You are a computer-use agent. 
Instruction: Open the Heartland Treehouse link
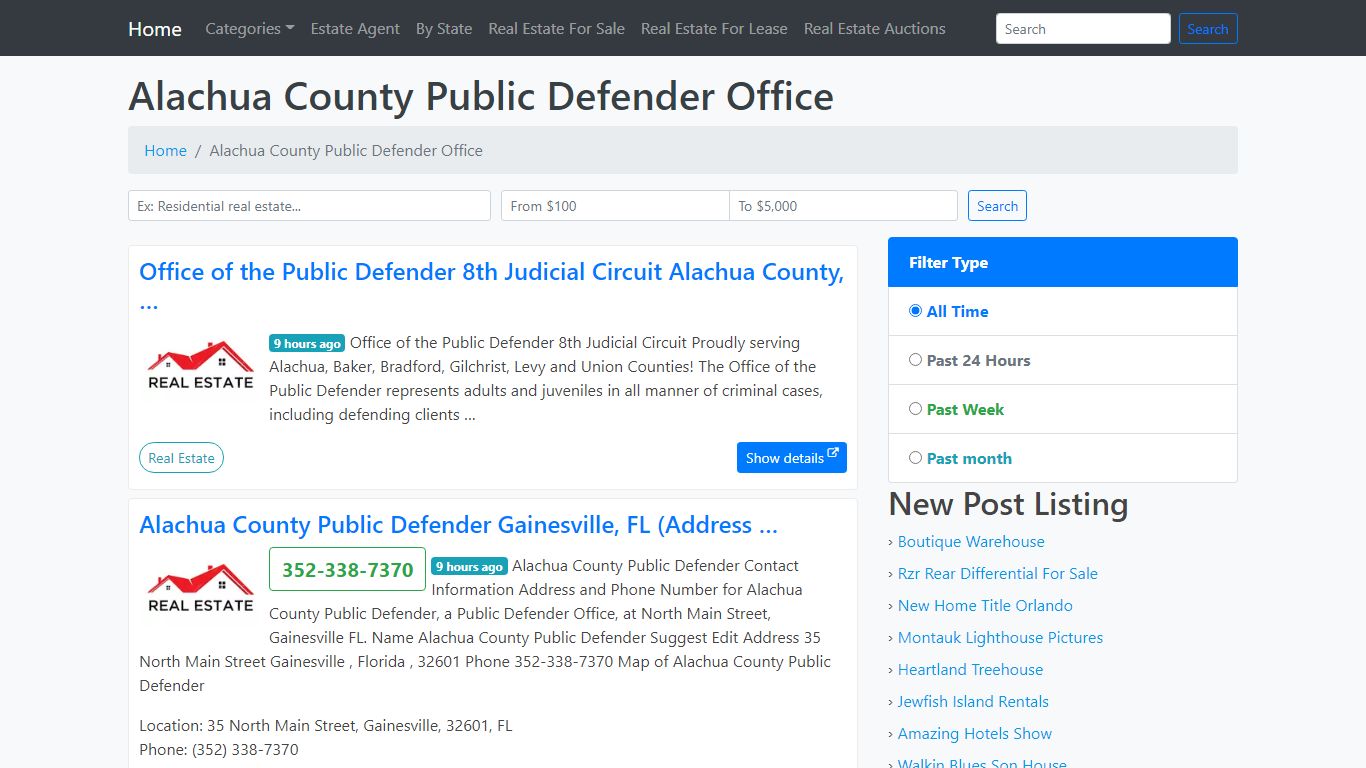tap(970, 670)
